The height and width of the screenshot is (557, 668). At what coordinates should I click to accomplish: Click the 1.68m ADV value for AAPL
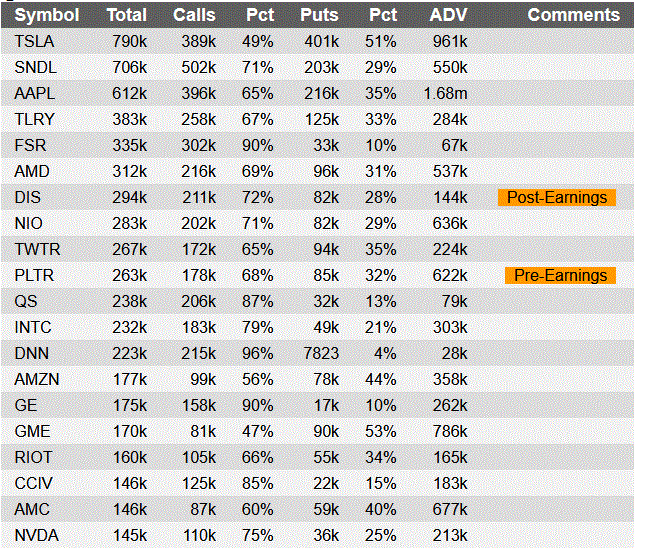[x=445, y=93]
